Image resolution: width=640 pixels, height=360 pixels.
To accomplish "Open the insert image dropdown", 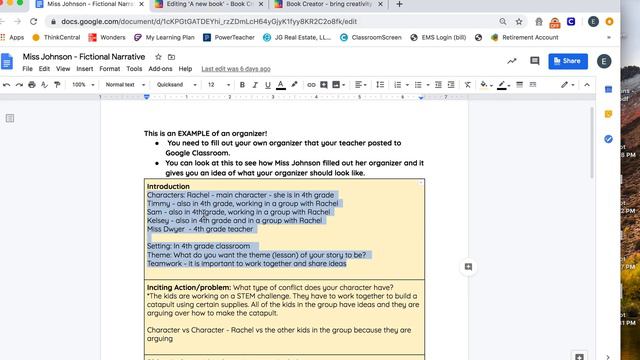I will coord(338,85).
